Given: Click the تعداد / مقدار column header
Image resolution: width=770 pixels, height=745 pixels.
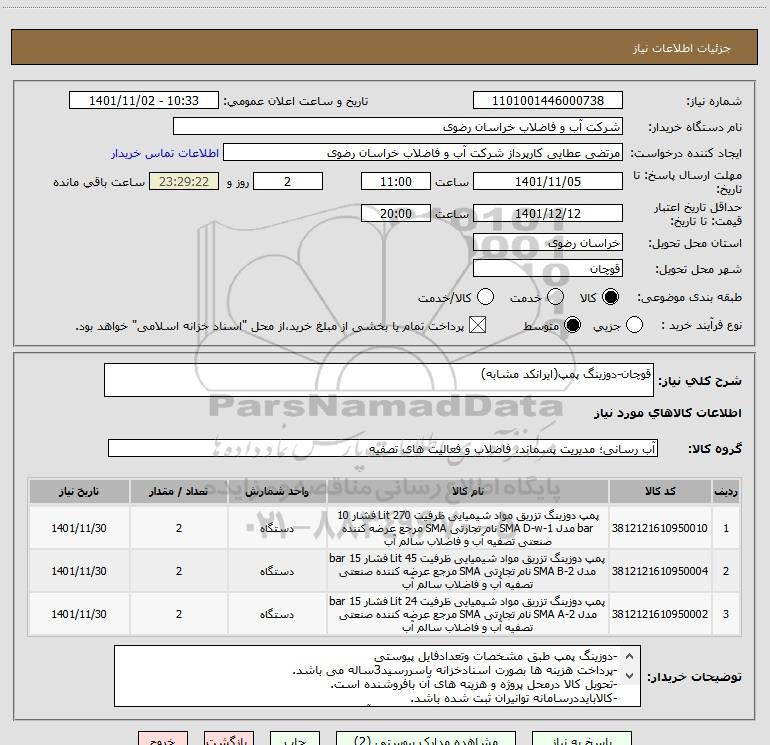Looking at the screenshot, I should tap(179, 492).
